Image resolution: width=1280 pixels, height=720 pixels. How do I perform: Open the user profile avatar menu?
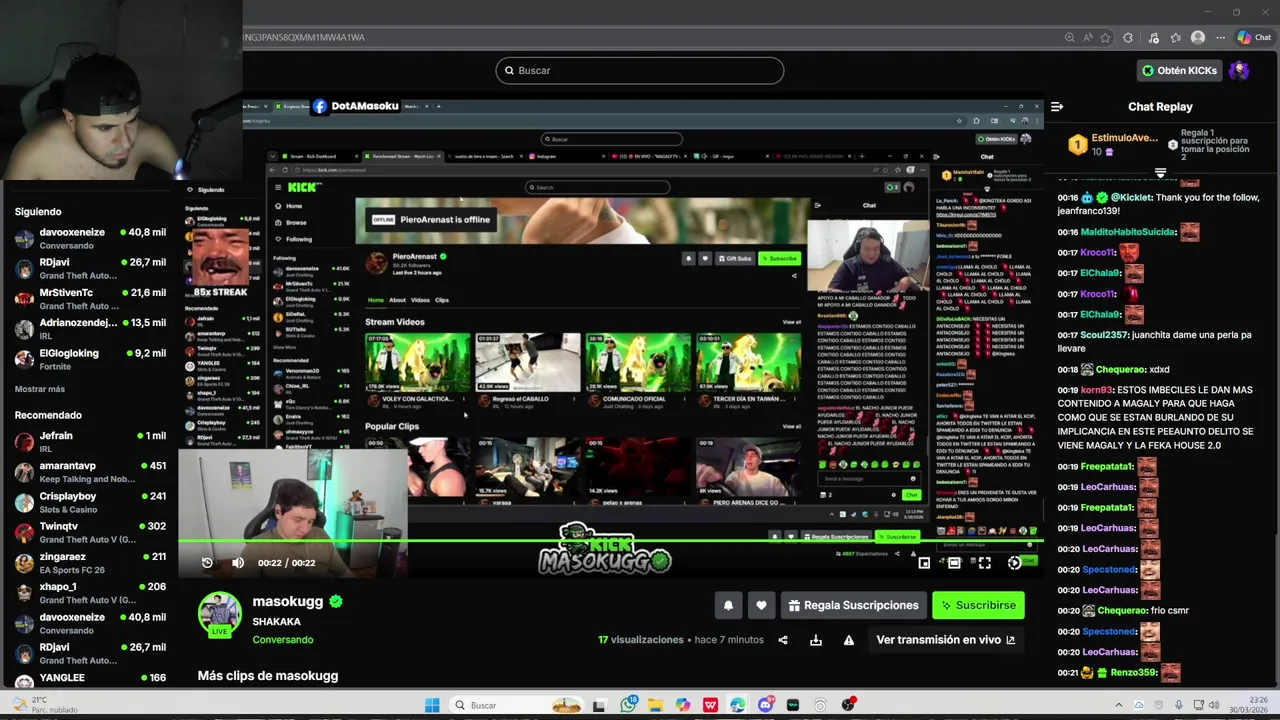(1239, 70)
